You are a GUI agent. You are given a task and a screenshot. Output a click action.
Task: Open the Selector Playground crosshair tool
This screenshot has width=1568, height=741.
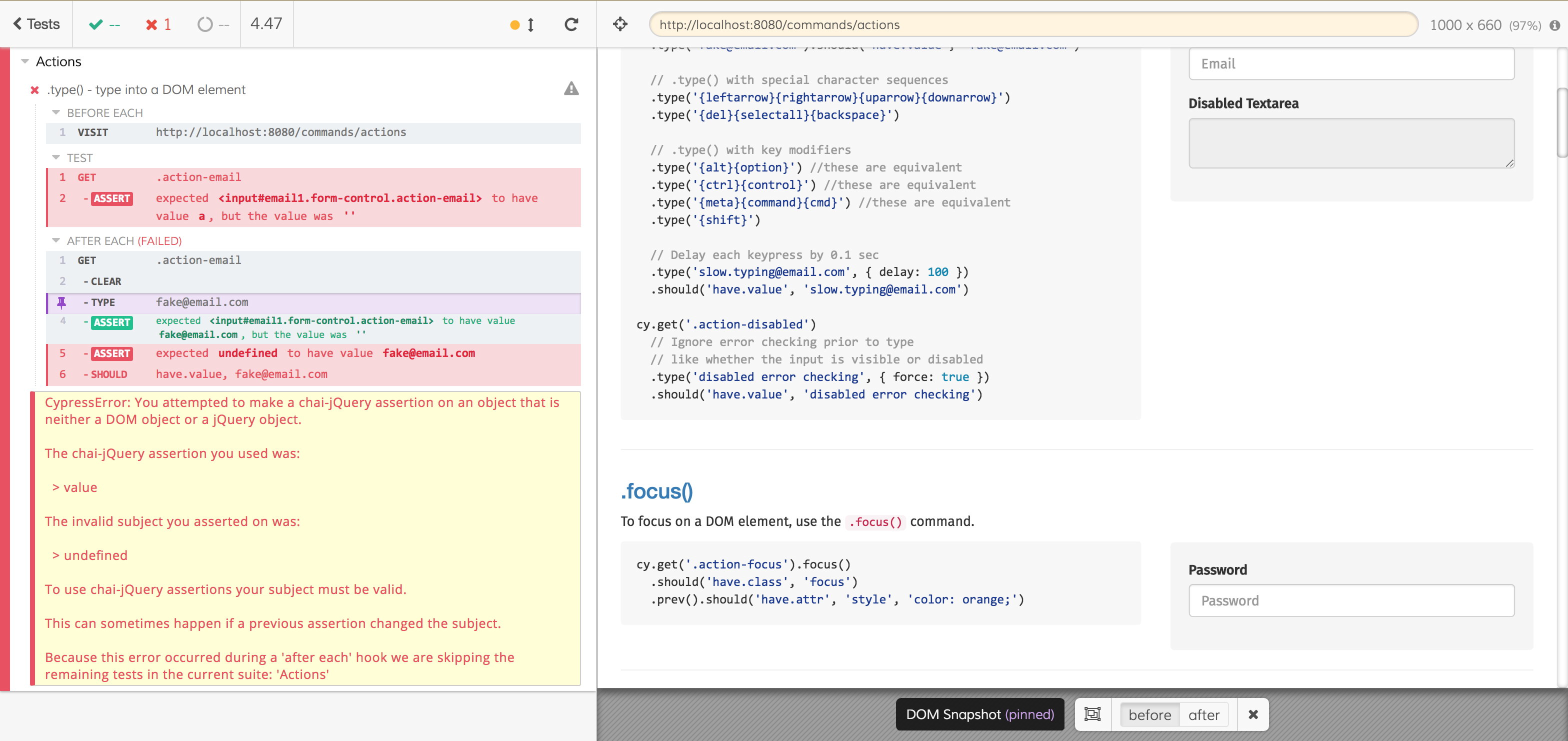[620, 24]
